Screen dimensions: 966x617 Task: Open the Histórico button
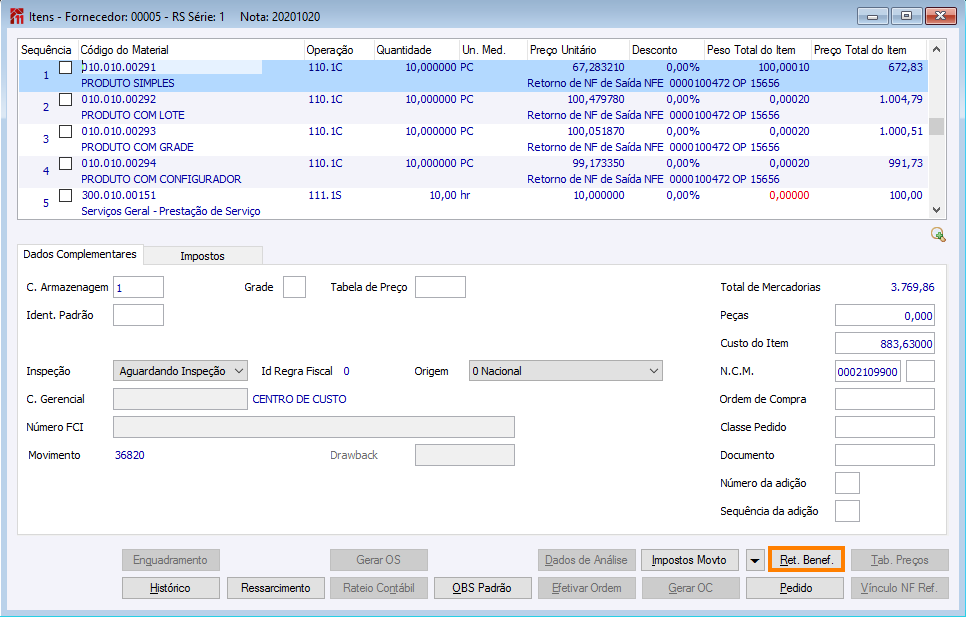(x=171, y=588)
